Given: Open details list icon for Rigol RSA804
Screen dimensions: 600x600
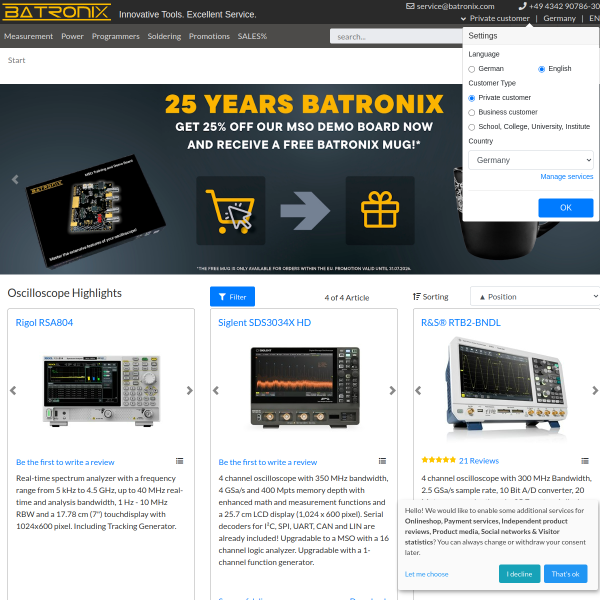Looking at the screenshot, I should (179, 461).
